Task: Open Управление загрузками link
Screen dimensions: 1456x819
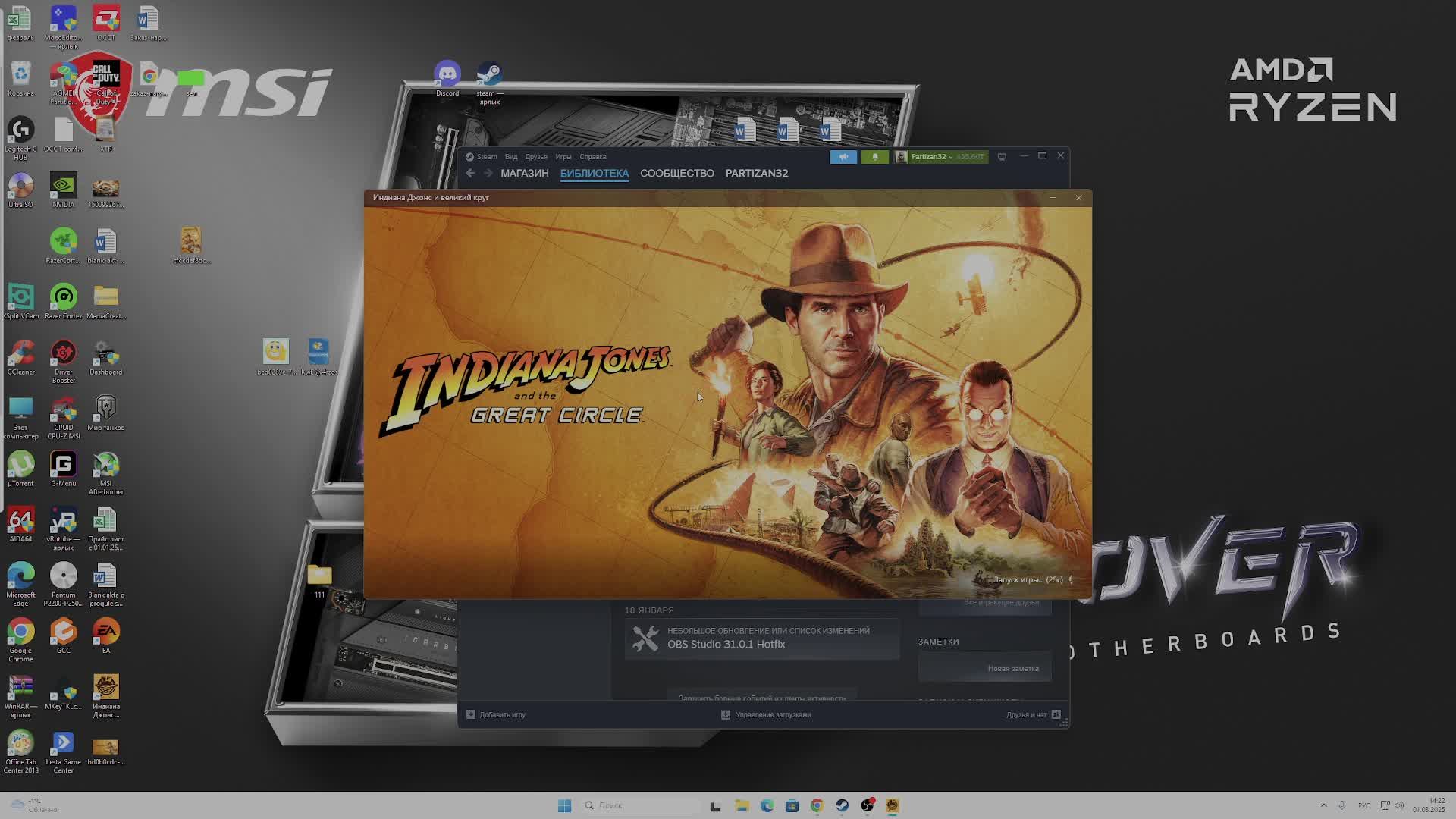Action: coord(772,714)
